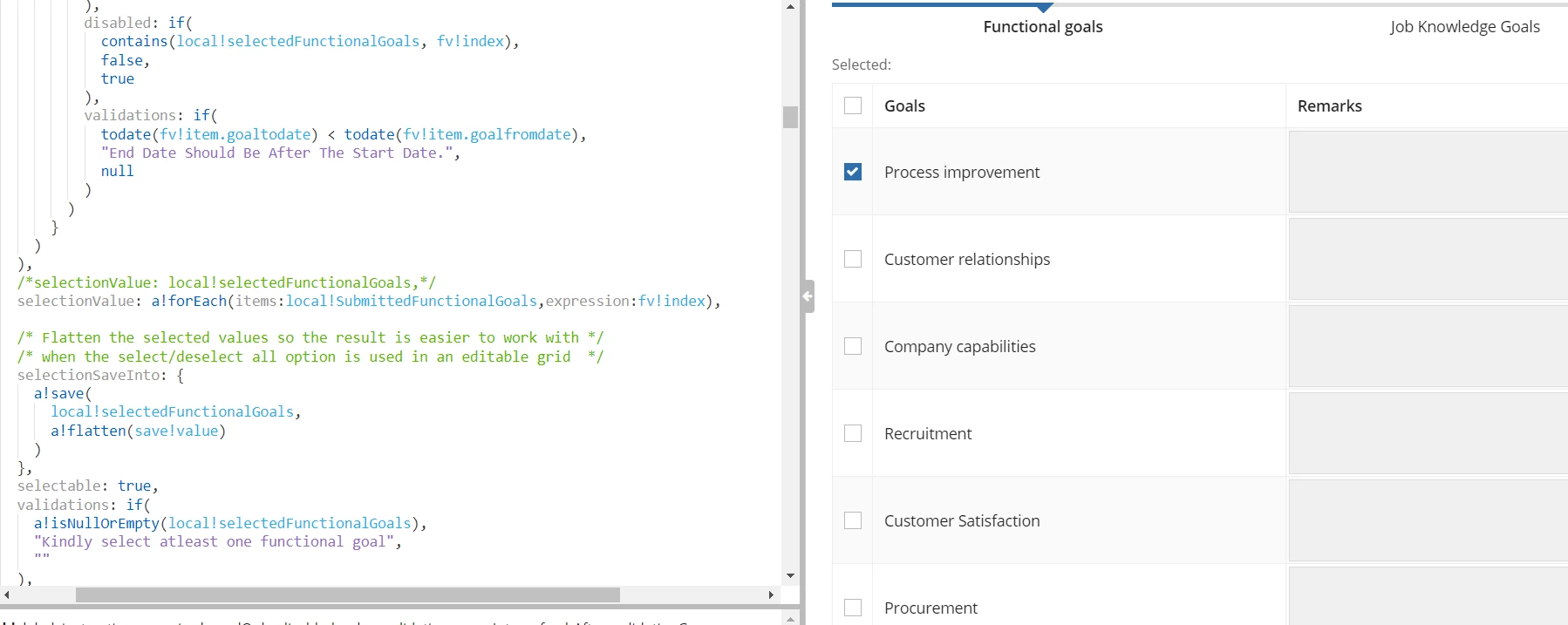This screenshot has width=1568, height=625.
Task: Uncheck the Process improvement checkbox
Action: click(x=853, y=172)
